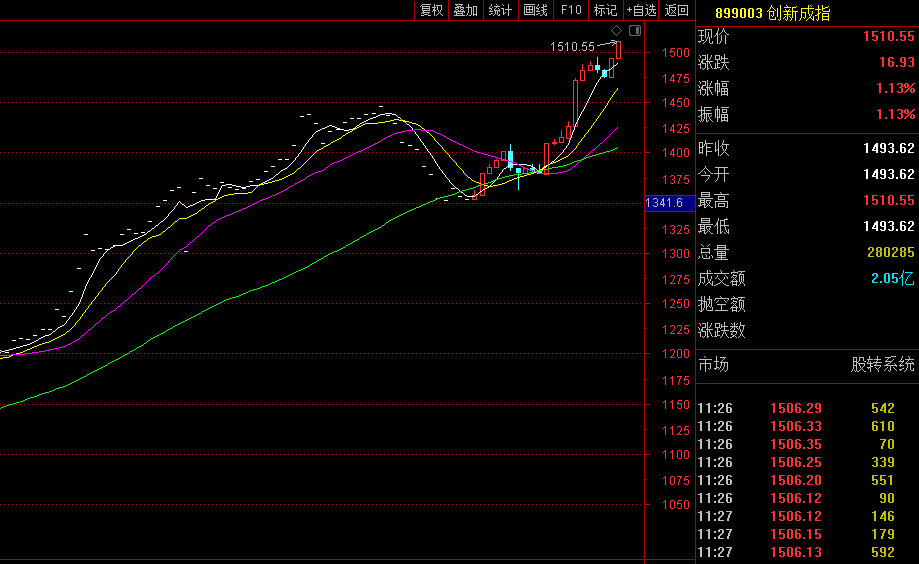Click the 1341.6 price label on axis
Screen dimensions: 919x564
pyautogui.click(x=665, y=203)
